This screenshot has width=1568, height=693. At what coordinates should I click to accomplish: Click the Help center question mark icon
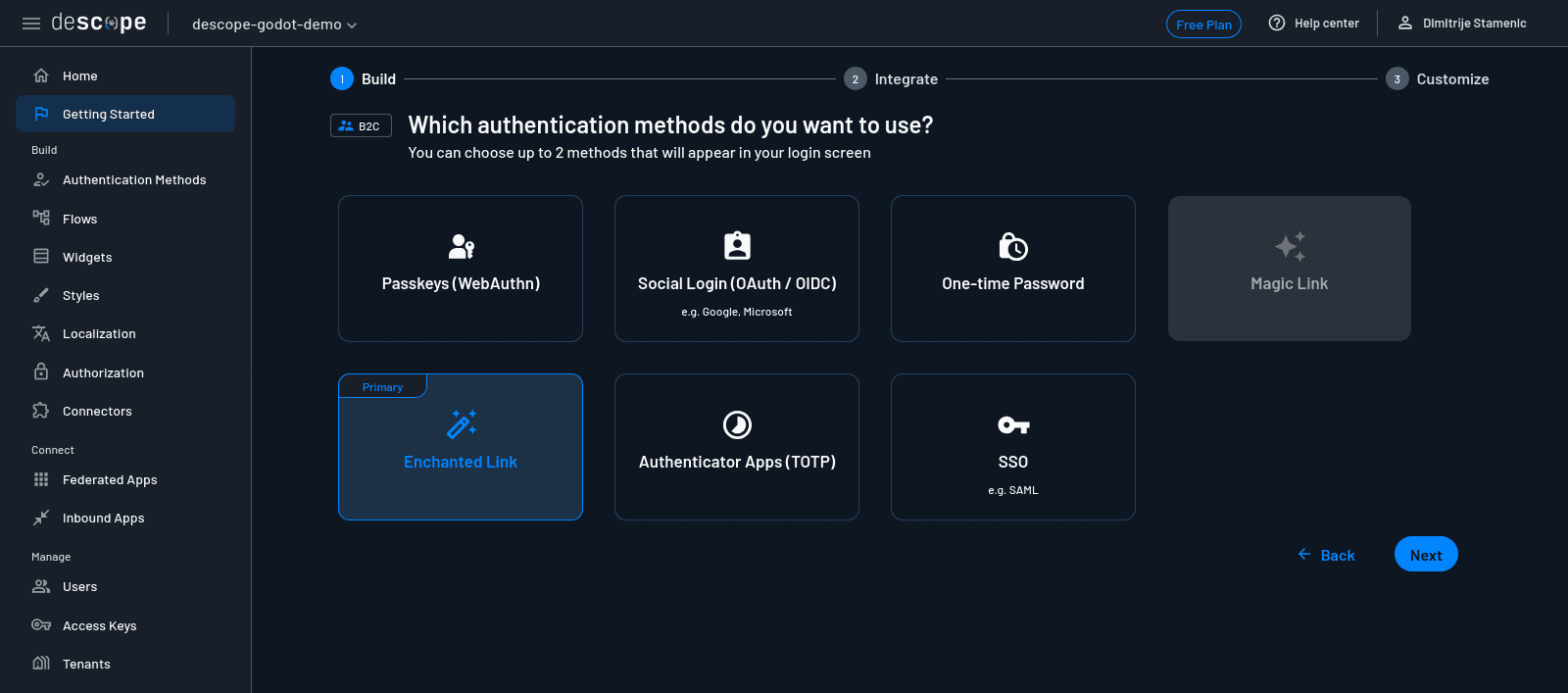[x=1276, y=23]
